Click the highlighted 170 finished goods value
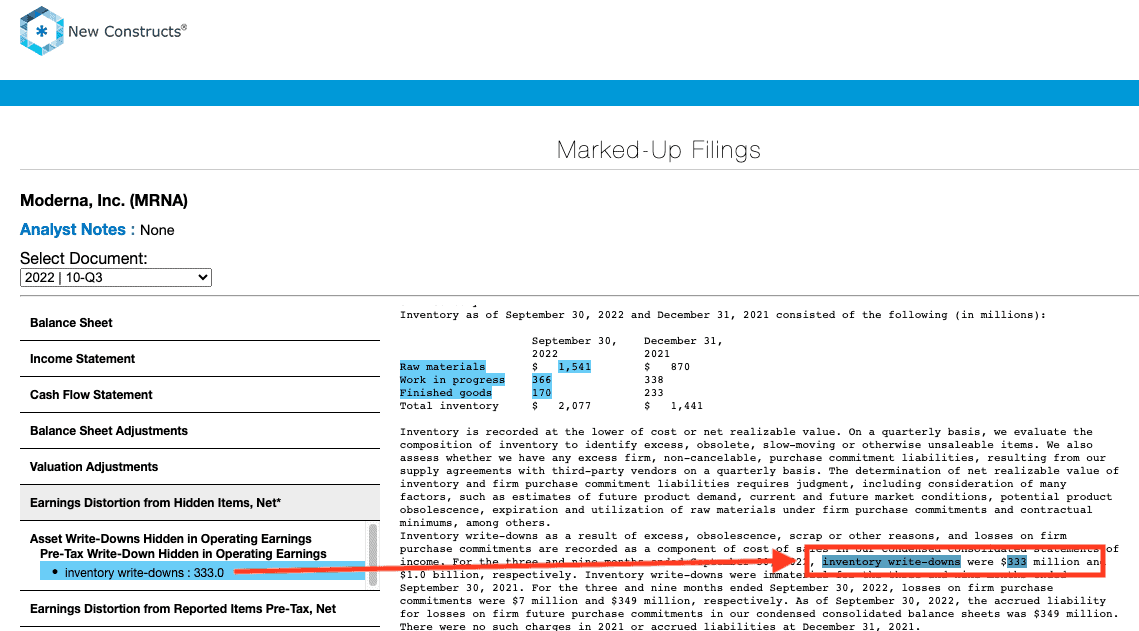The height and width of the screenshot is (631, 1139). (541, 393)
